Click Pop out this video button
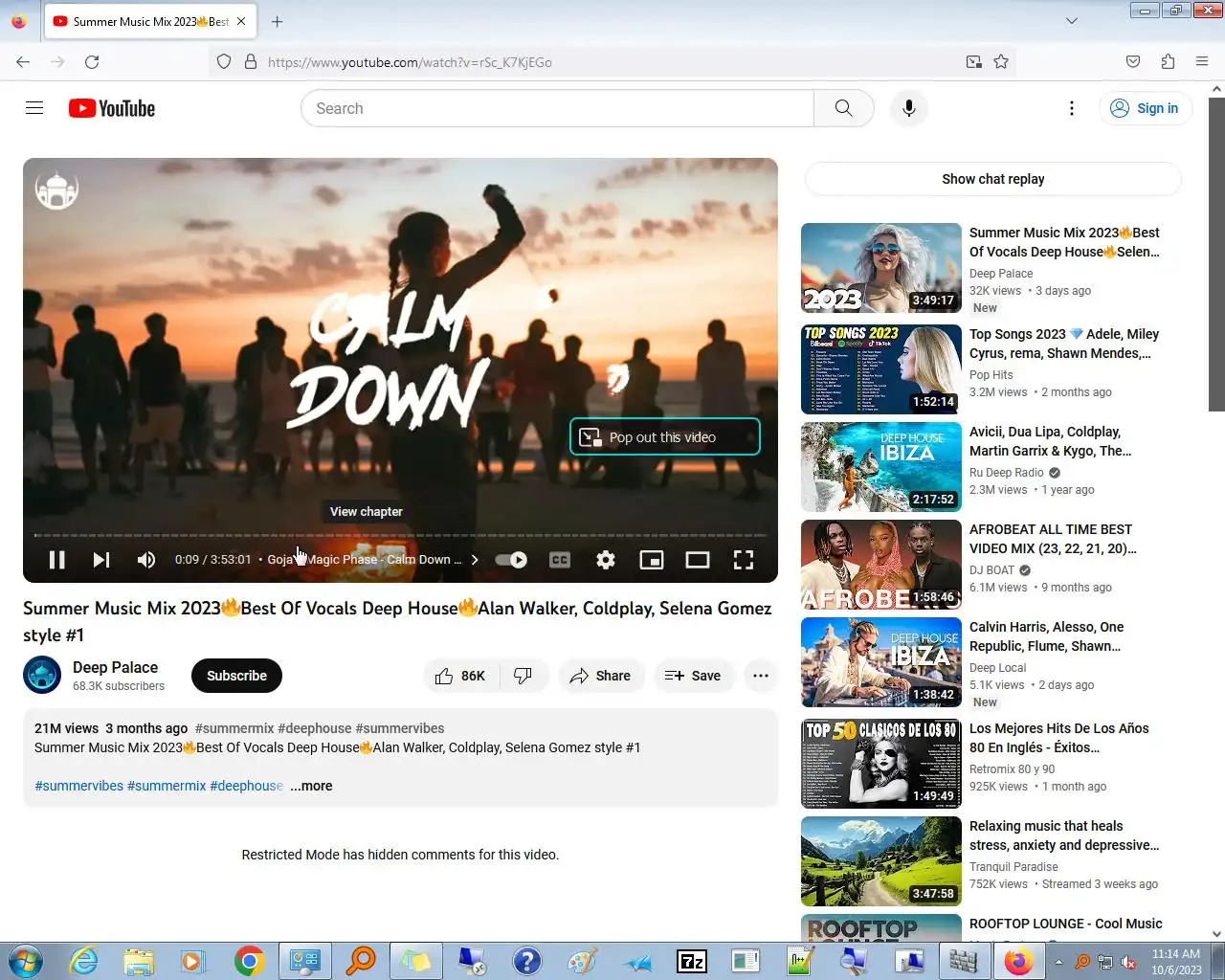 click(x=665, y=437)
